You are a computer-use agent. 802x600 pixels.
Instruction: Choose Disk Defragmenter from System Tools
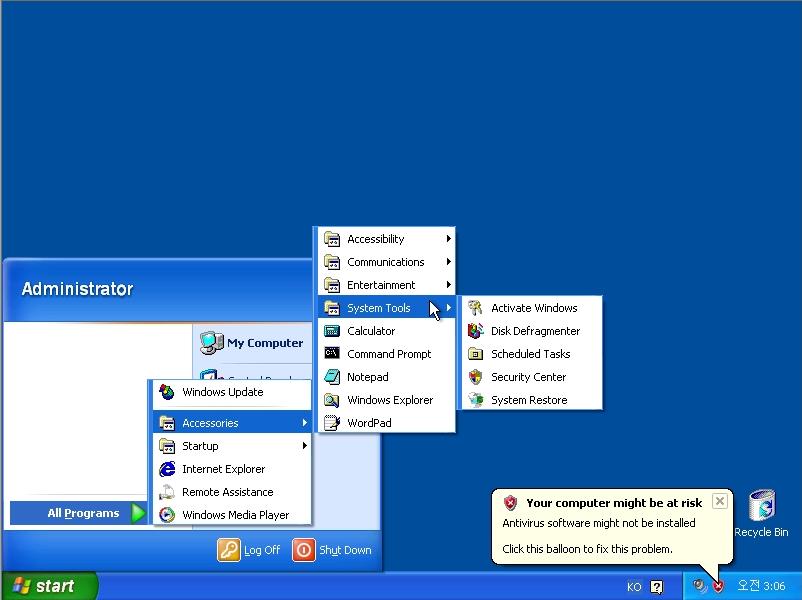pyautogui.click(x=531, y=331)
